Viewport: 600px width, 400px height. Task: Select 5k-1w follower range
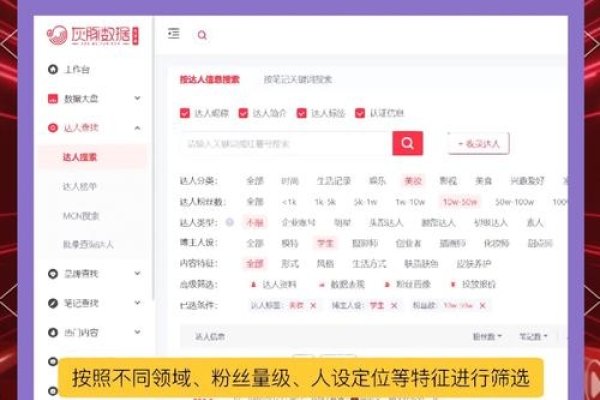(x=365, y=202)
